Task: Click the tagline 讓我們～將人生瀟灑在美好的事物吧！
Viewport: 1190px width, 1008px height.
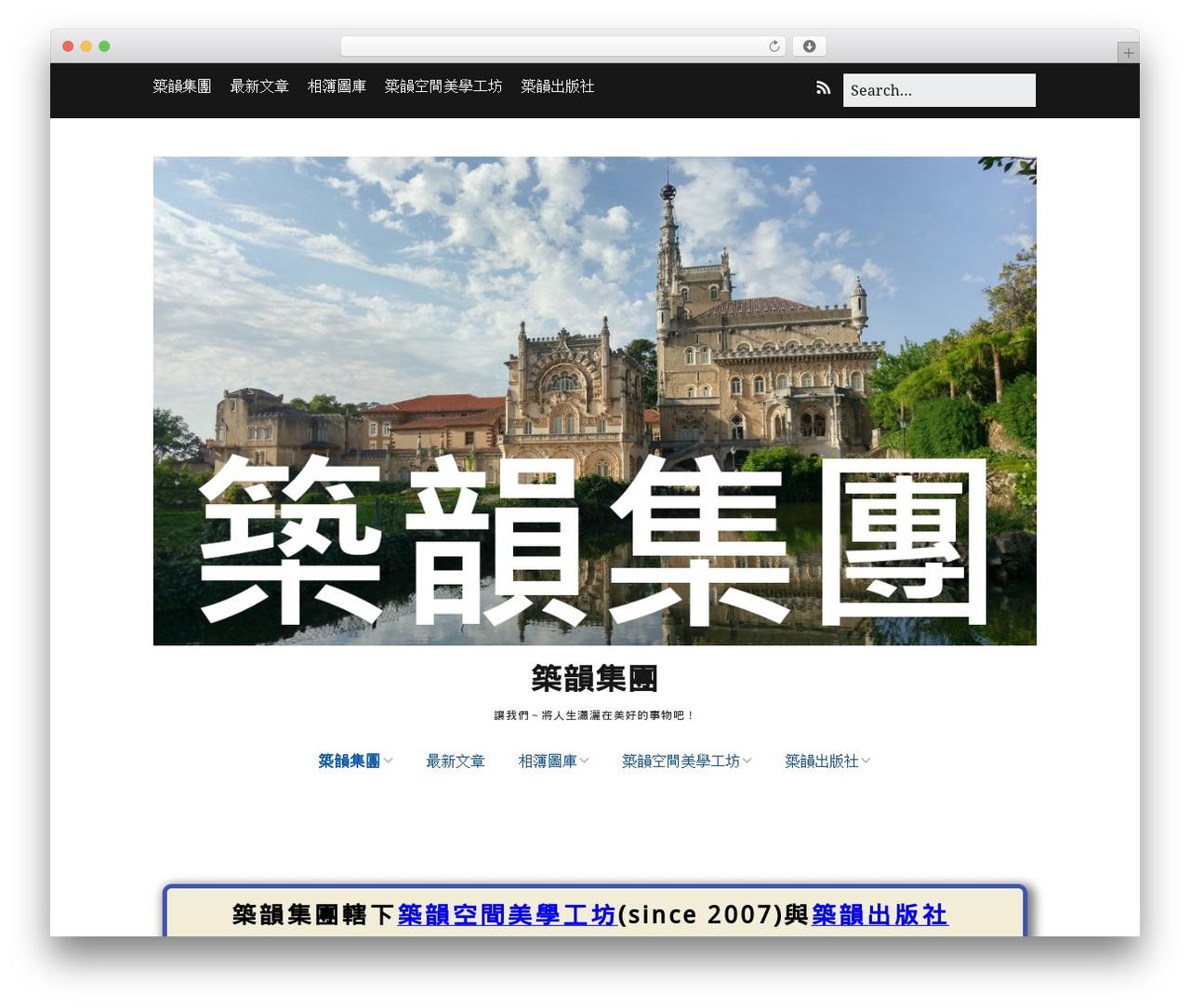Action: 595,715
